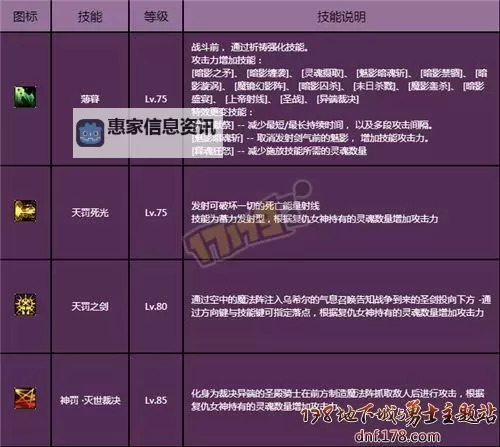Select the skill name 神罚·灭世裁决
The height and width of the screenshot is (447, 500).
point(90,400)
